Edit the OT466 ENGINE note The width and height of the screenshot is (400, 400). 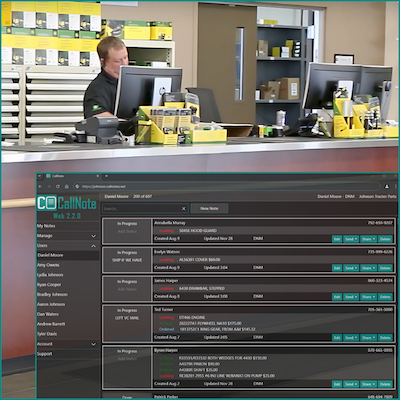tap(337, 338)
